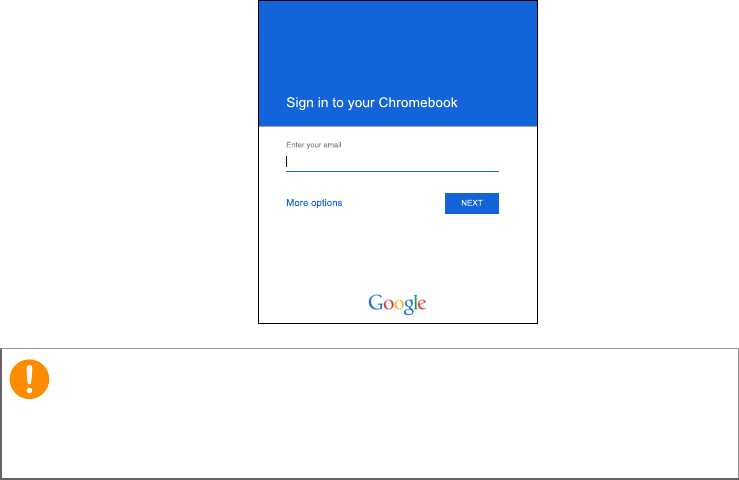This screenshot has width=739, height=480.
Task: Click the NEXT button
Action: [x=472, y=203]
